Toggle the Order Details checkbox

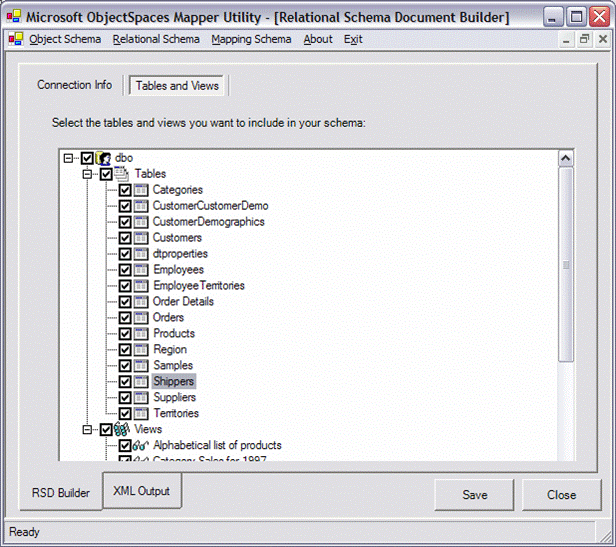pyautogui.click(x=125, y=302)
